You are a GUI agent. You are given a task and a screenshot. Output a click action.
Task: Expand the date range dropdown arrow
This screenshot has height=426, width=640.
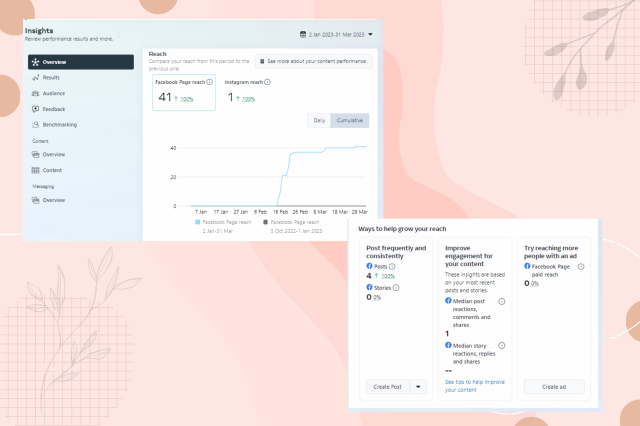[370, 34]
